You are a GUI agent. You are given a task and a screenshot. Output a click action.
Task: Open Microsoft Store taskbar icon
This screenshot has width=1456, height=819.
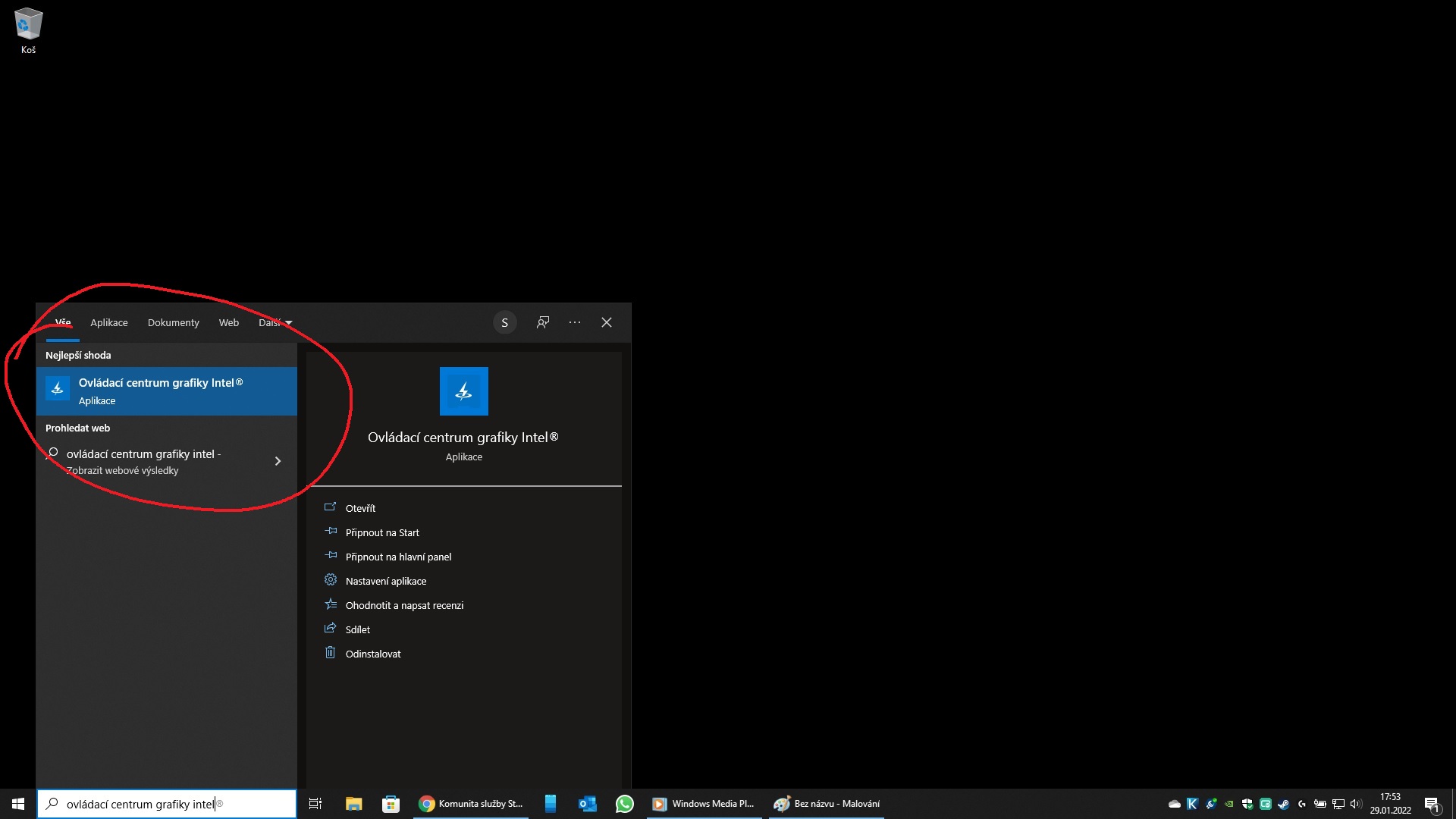click(391, 804)
